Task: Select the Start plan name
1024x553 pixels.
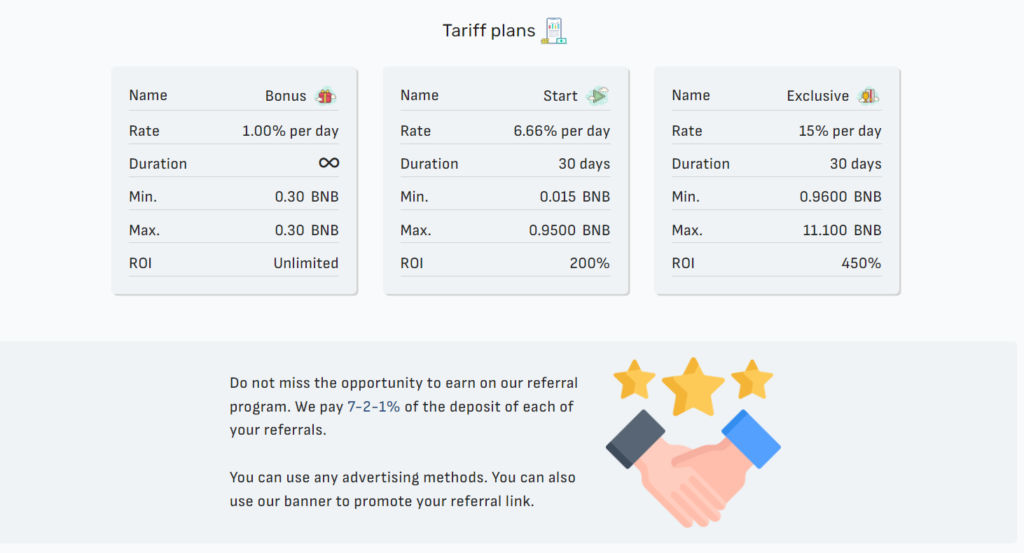Action: click(560, 96)
